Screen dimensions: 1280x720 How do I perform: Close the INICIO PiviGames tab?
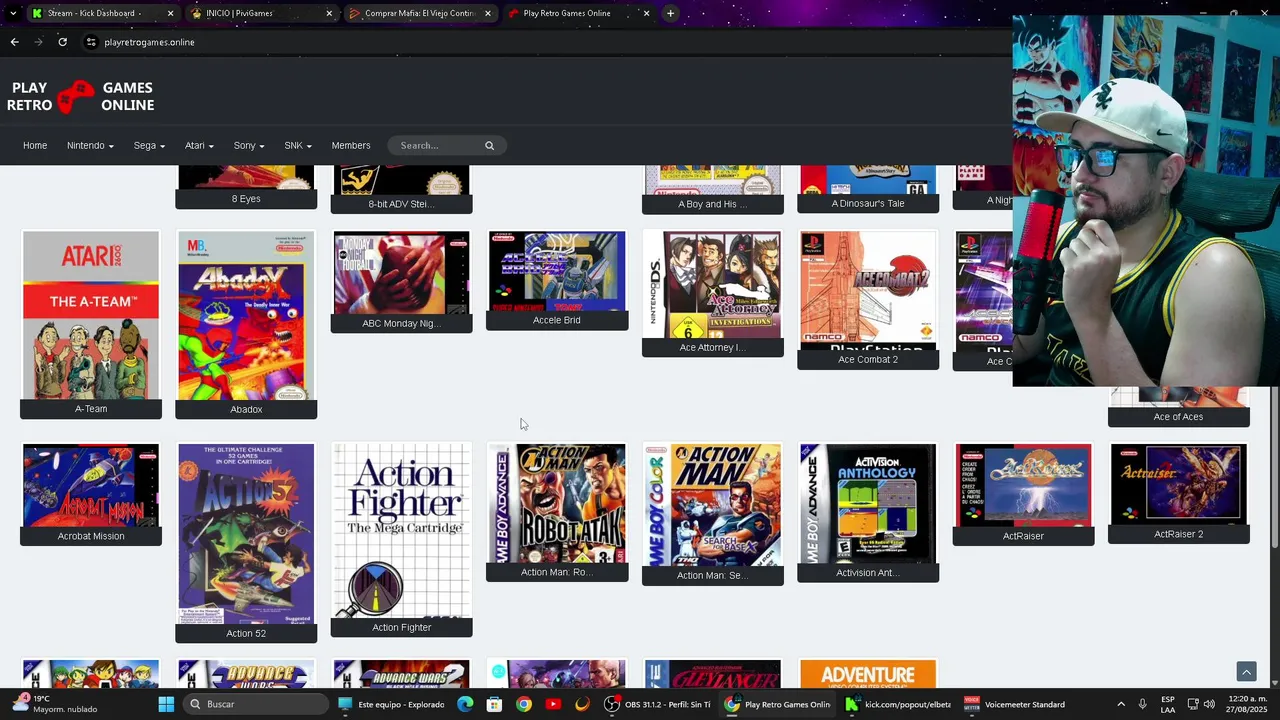(329, 13)
